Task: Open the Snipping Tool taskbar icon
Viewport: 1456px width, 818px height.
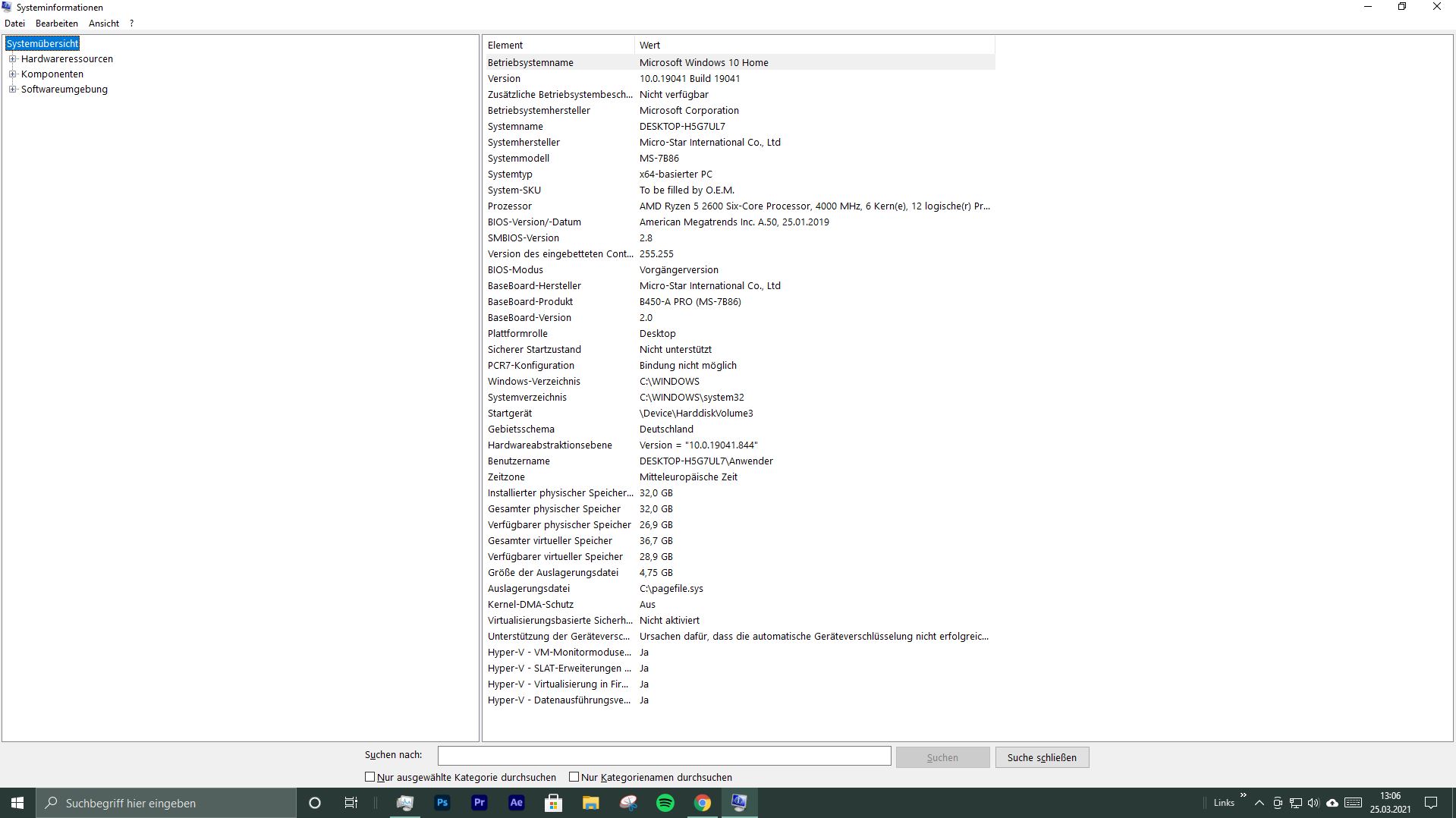Action: tap(628, 803)
